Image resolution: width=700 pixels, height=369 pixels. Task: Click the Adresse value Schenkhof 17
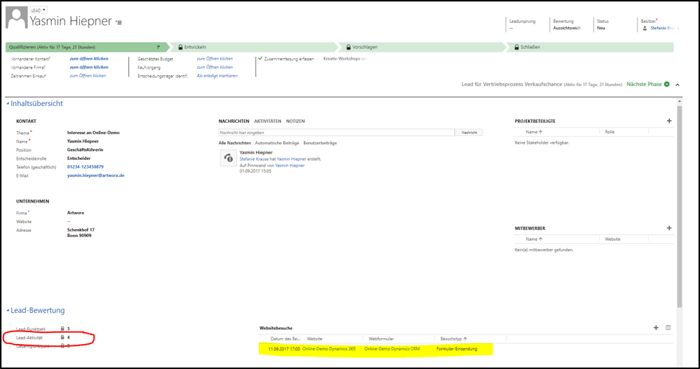click(81, 230)
